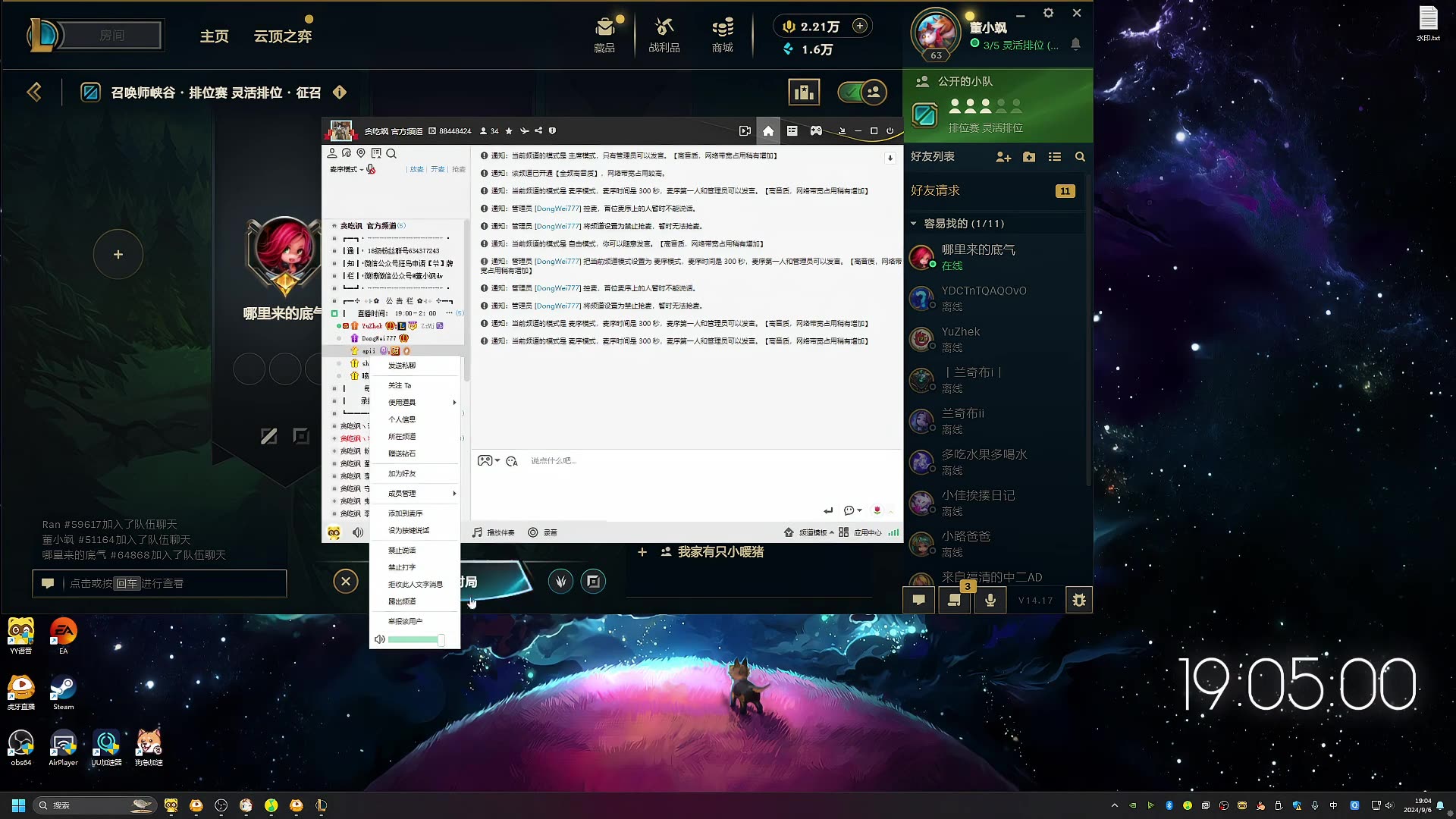Click the bug report icon
This screenshot has height=819, width=1456.
(x=1079, y=600)
